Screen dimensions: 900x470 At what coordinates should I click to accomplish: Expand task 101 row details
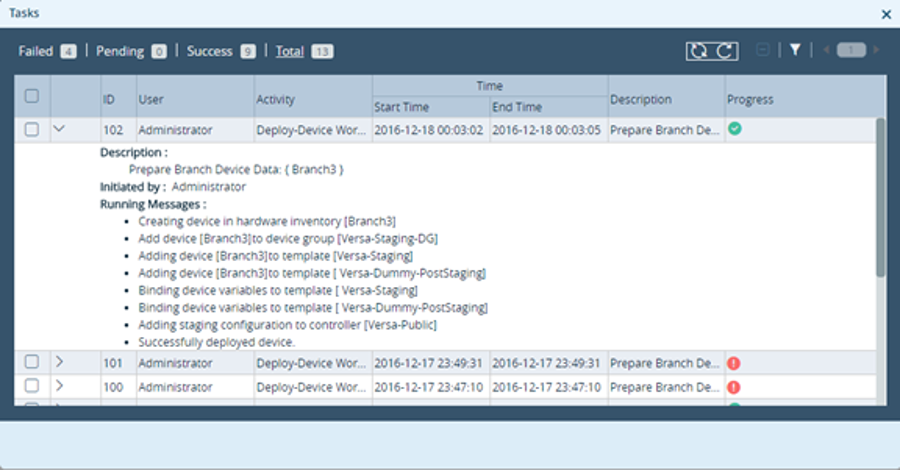point(59,362)
